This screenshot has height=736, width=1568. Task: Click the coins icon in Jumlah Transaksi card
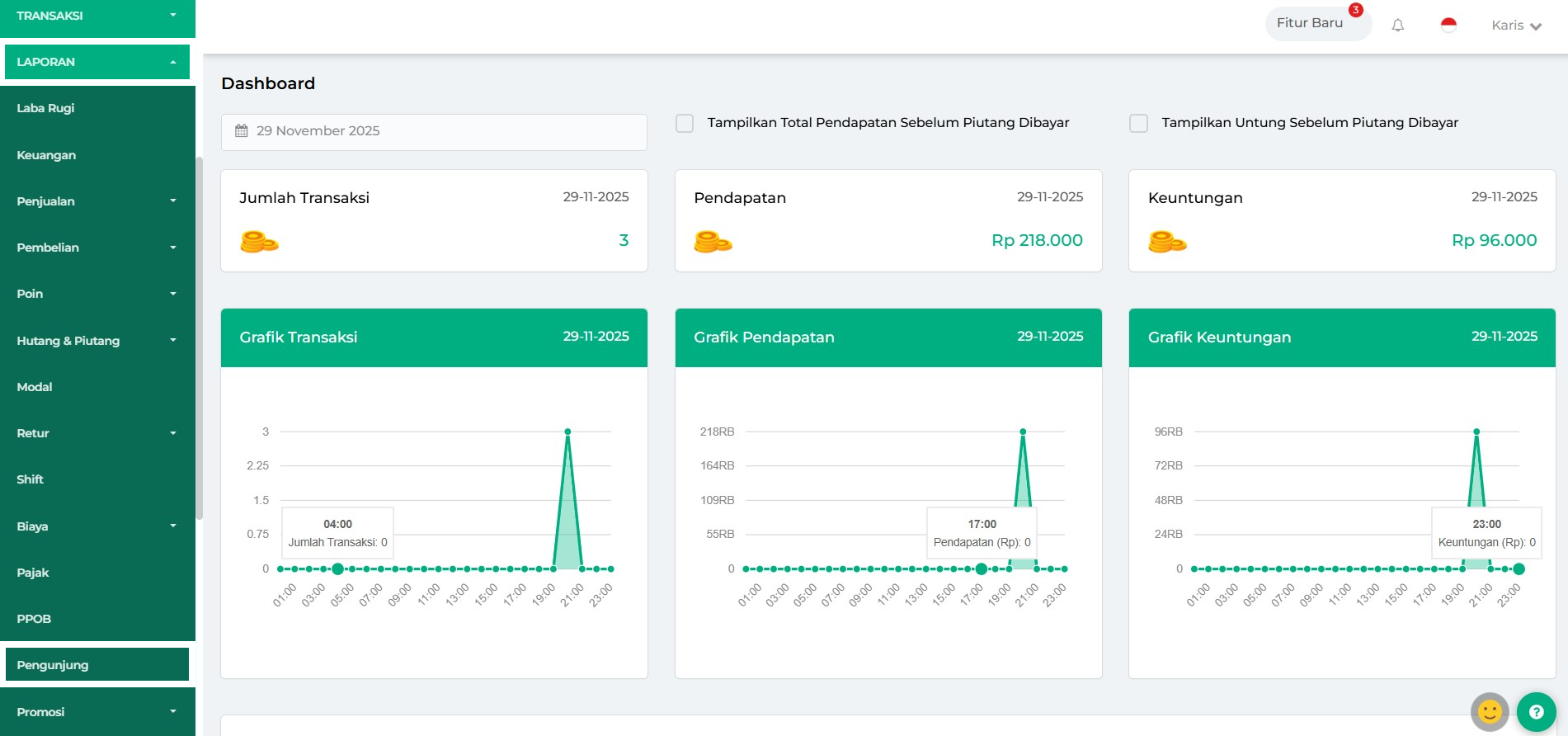pos(259,242)
